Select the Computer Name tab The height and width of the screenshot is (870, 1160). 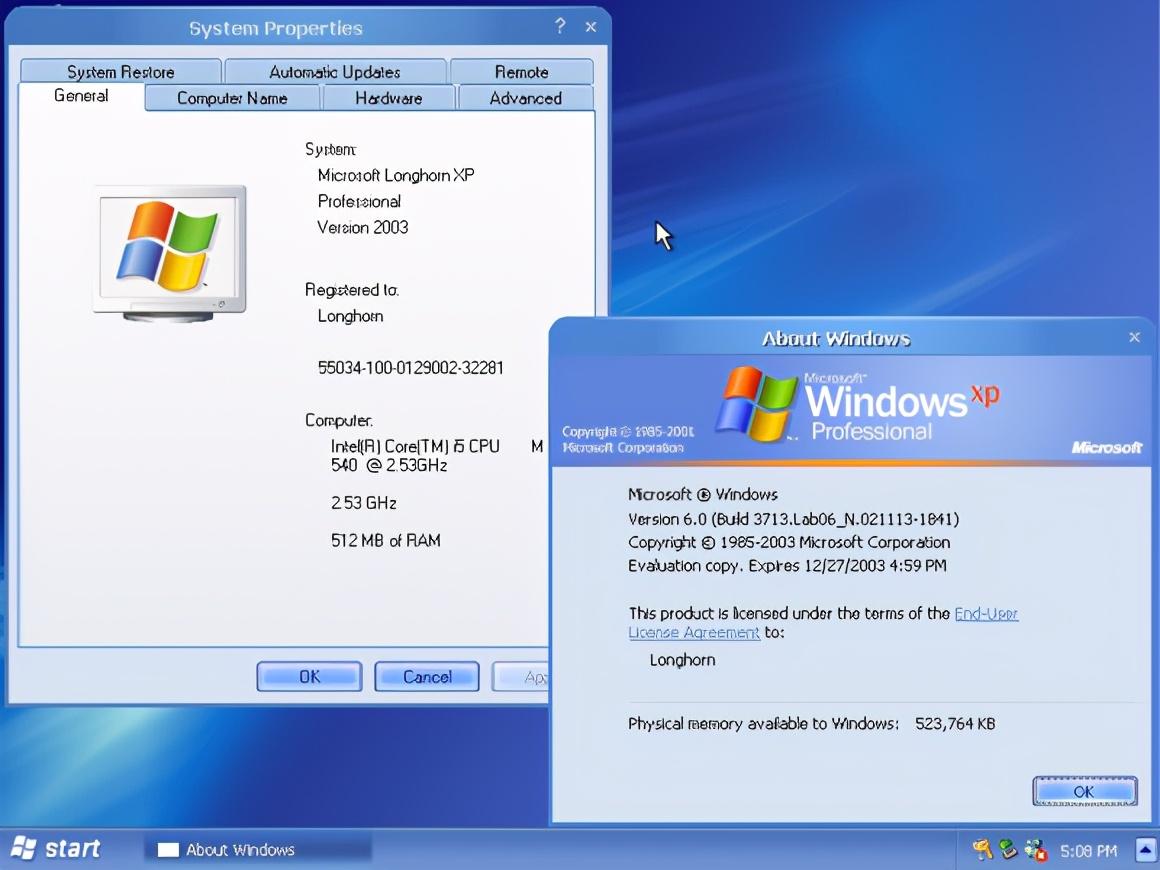click(232, 98)
